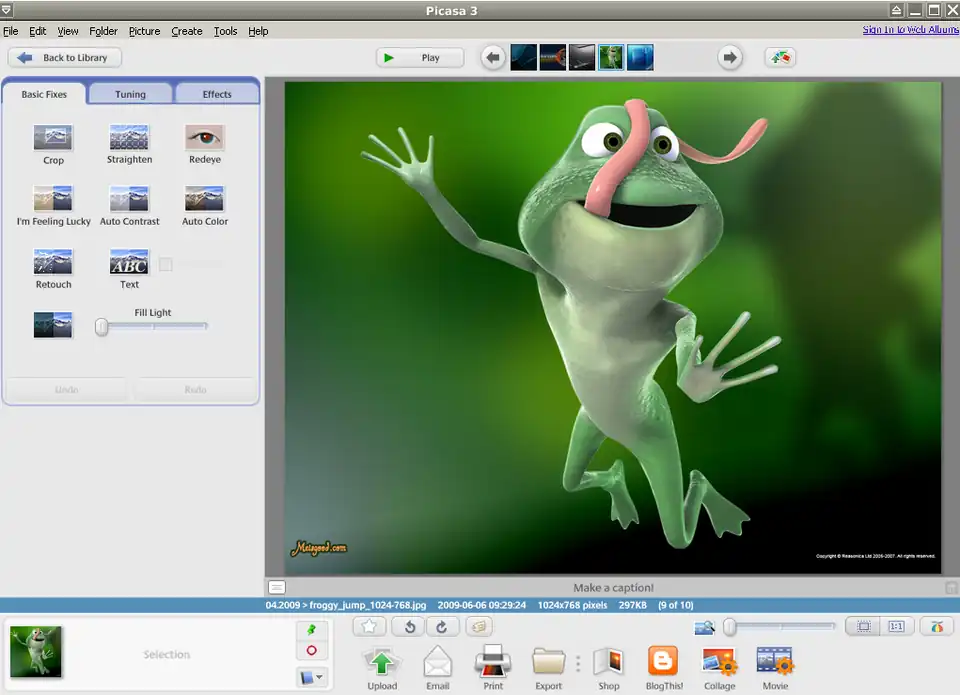Open the Picture menu
This screenshot has width=960, height=695.
pos(144,31)
